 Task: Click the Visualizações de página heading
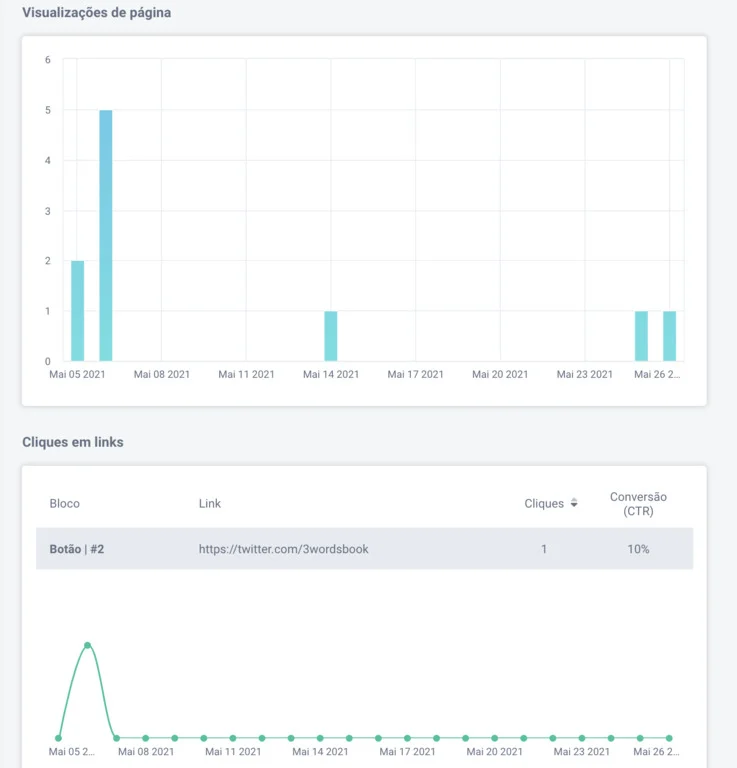click(x=96, y=13)
